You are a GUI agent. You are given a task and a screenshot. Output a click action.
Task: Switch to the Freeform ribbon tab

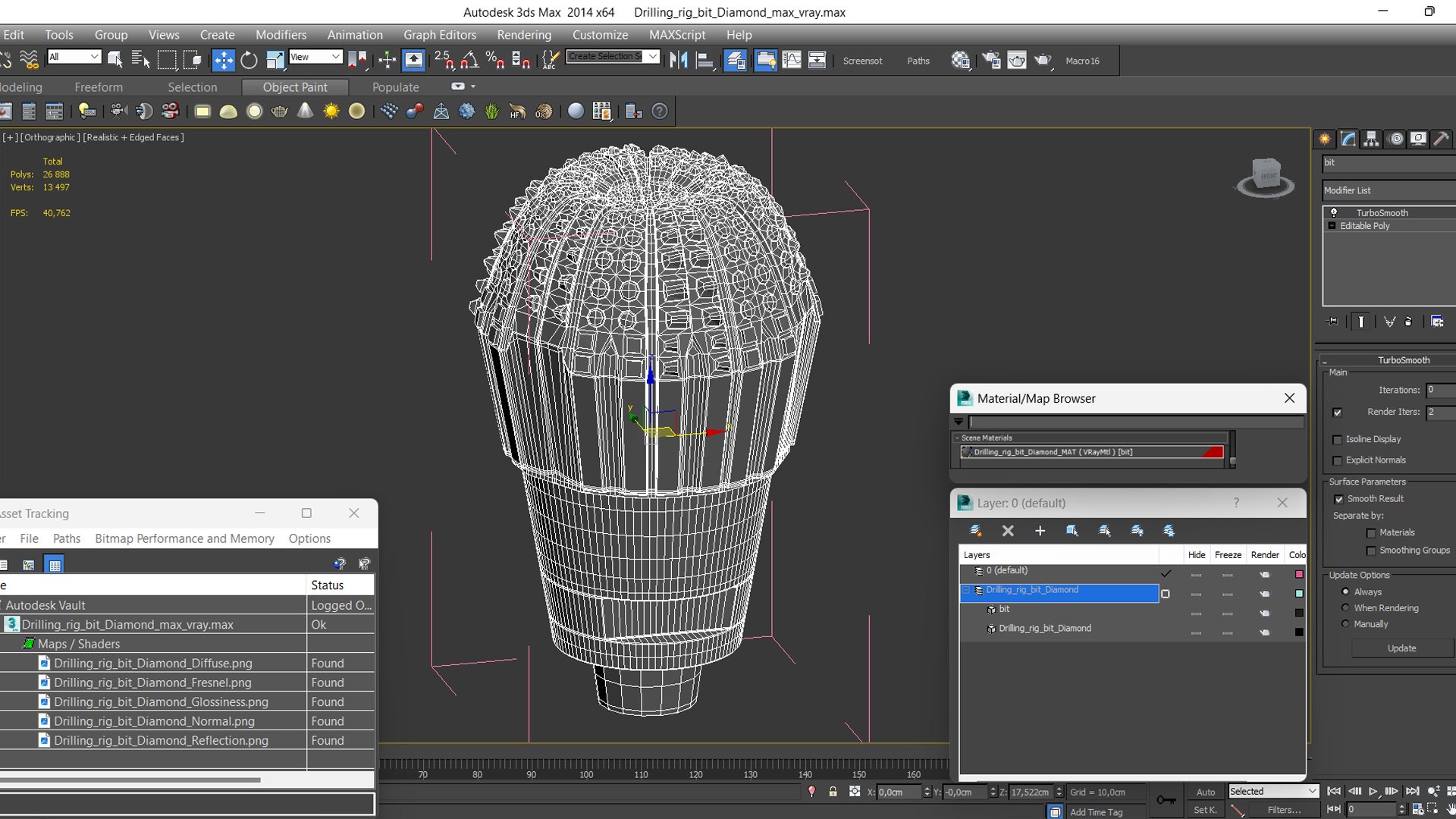coord(99,87)
